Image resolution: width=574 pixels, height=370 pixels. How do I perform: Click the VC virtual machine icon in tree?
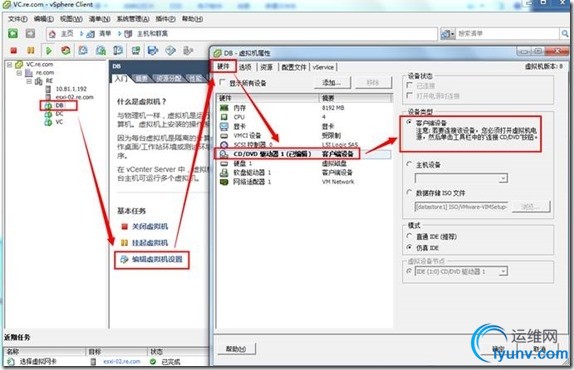[48, 122]
